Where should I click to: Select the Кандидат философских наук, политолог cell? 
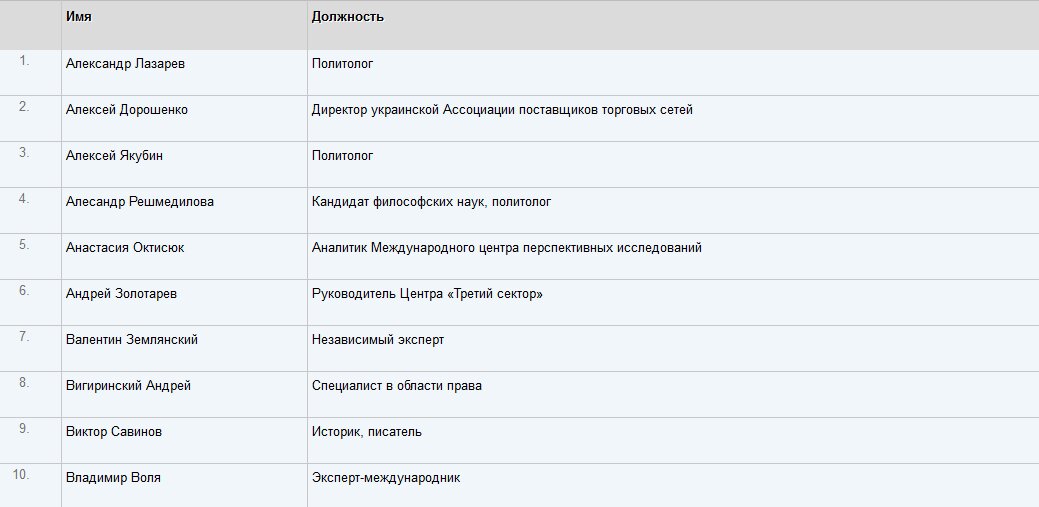point(431,201)
